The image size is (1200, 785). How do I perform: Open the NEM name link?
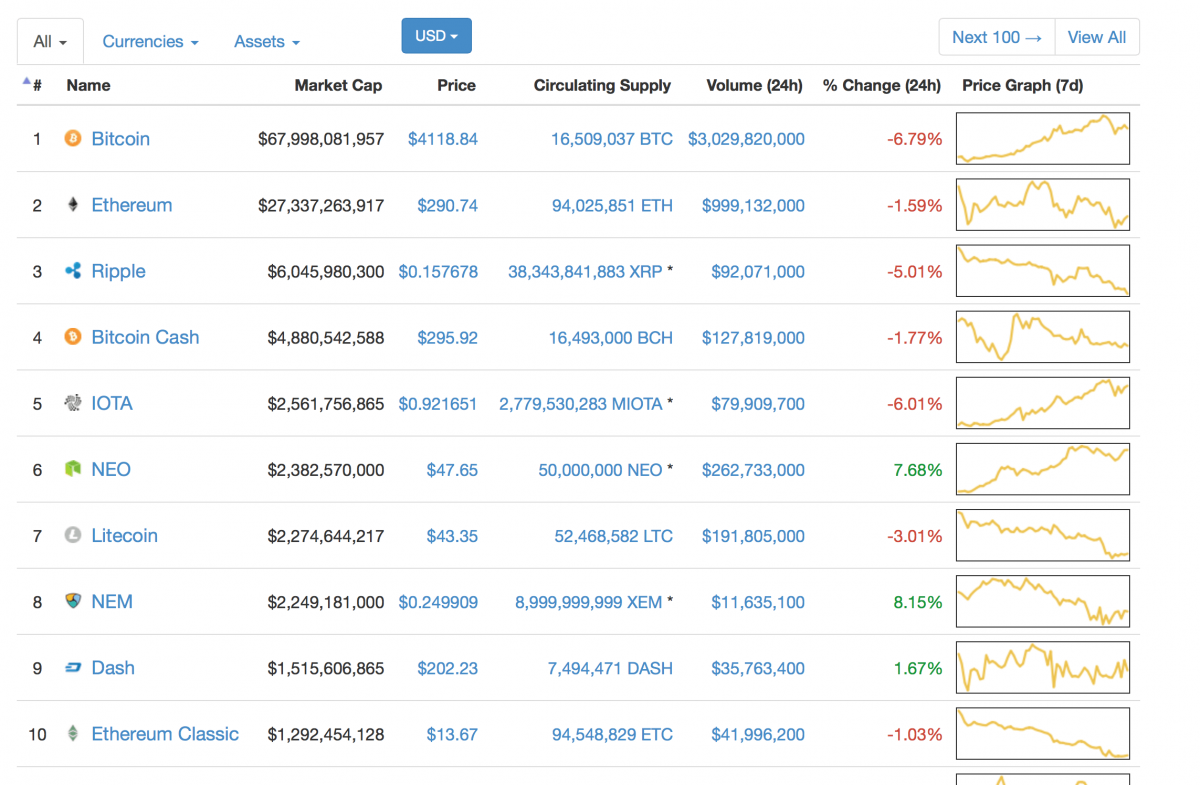(x=112, y=601)
